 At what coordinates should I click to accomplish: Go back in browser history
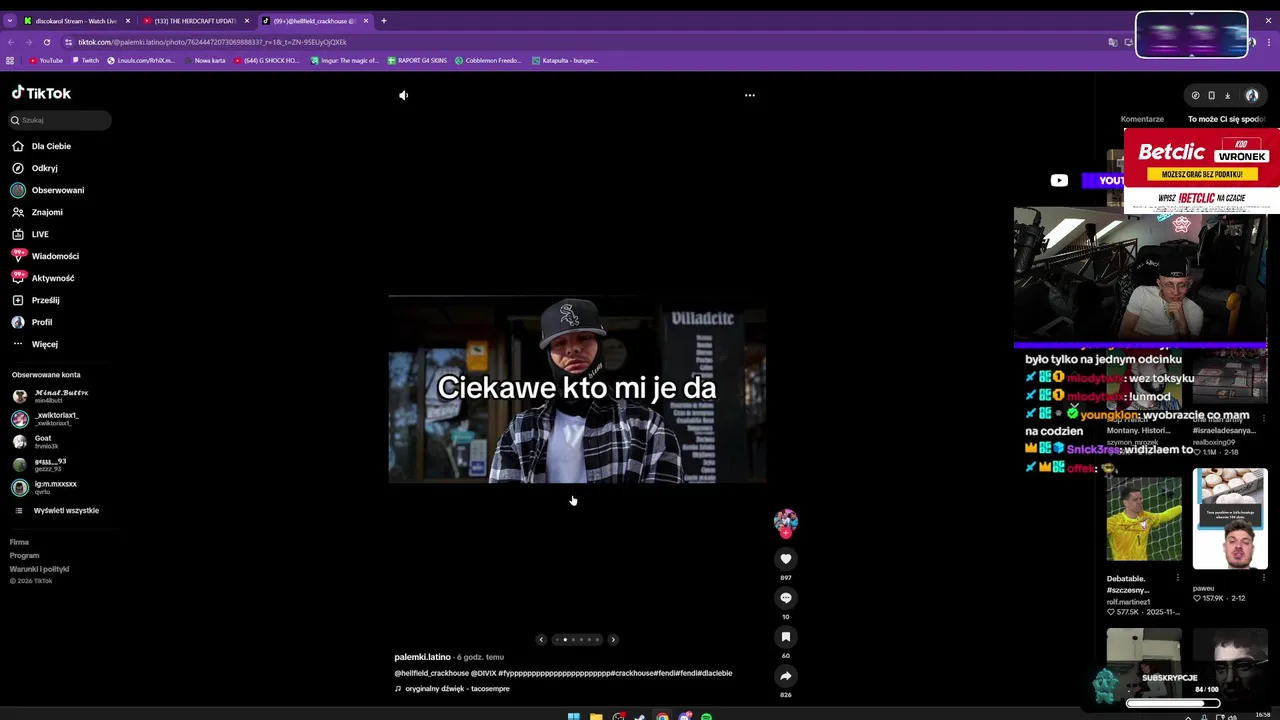10,42
